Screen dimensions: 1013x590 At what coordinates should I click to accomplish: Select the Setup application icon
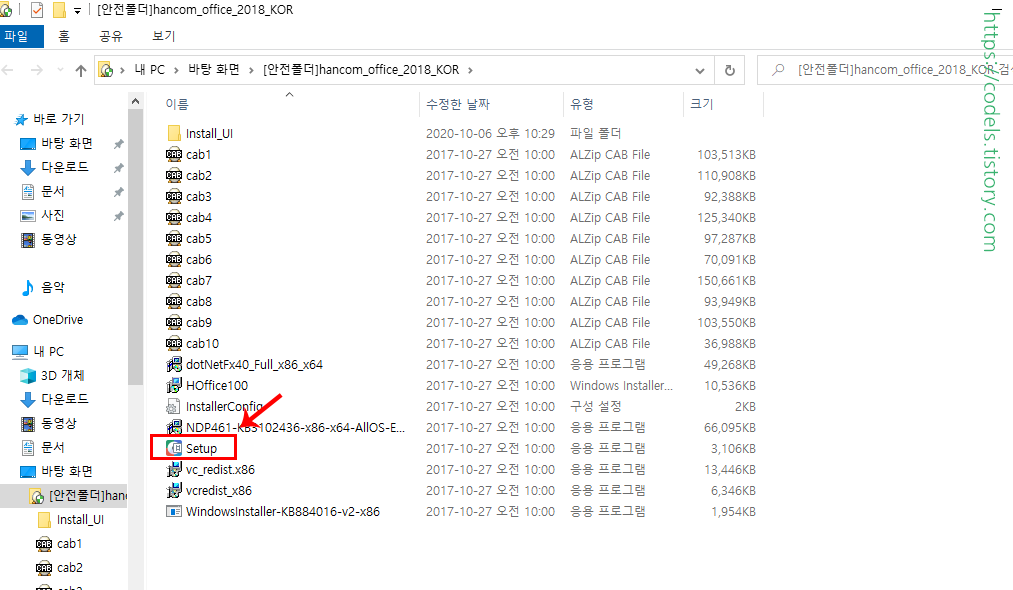[174, 448]
